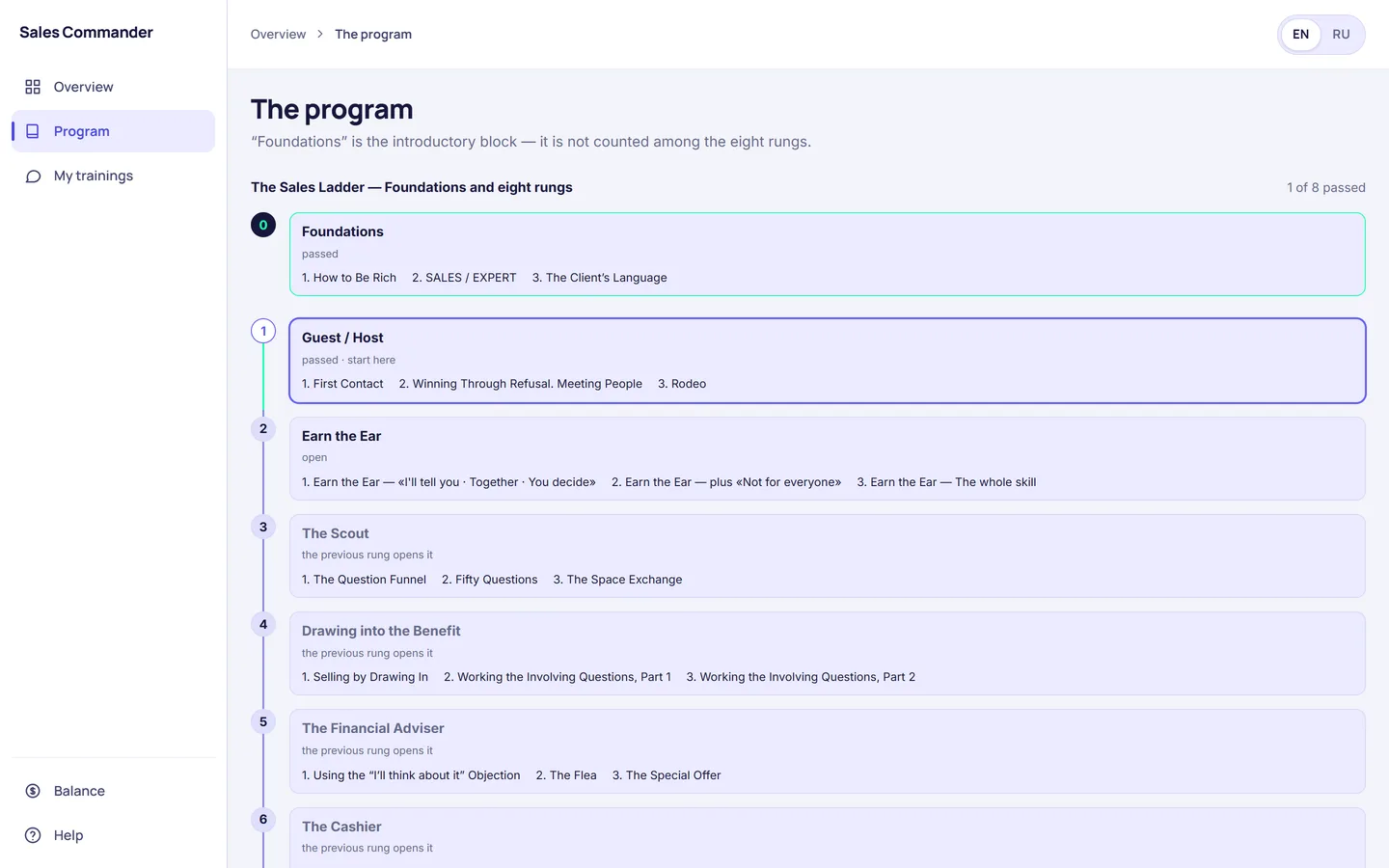The width and height of the screenshot is (1389, 868).
Task: Open the Help page
Action: [x=114, y=835]
